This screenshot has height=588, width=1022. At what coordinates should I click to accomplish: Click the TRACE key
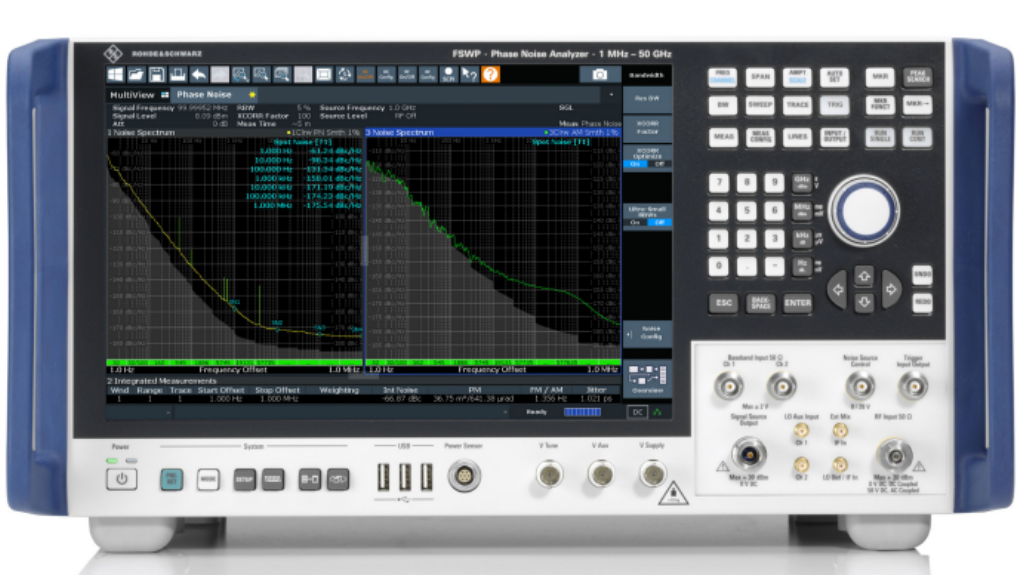click(797, 105)
